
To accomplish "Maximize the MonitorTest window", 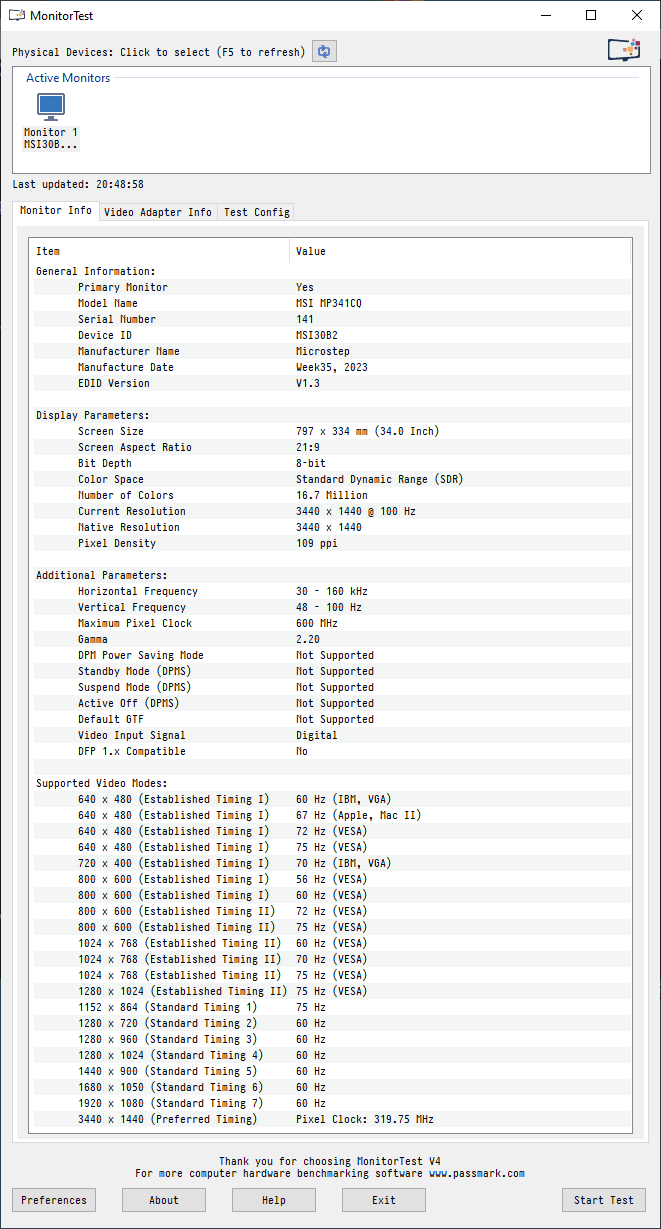I will coord(591,16).
